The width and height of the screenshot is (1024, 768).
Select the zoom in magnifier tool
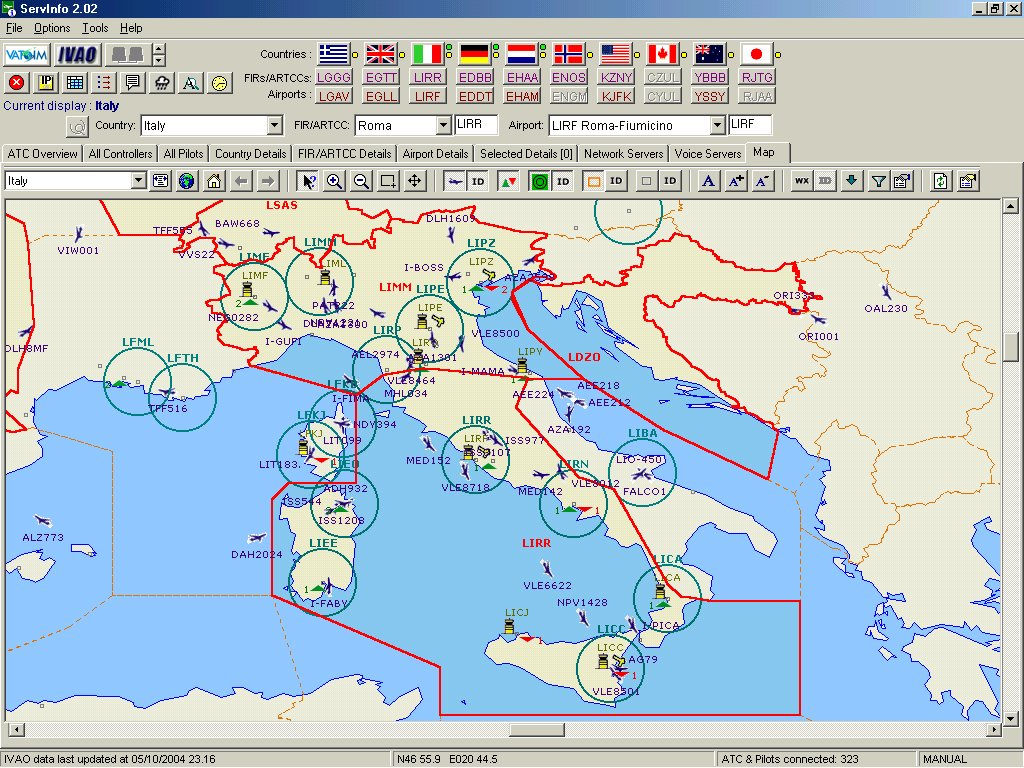334,181
